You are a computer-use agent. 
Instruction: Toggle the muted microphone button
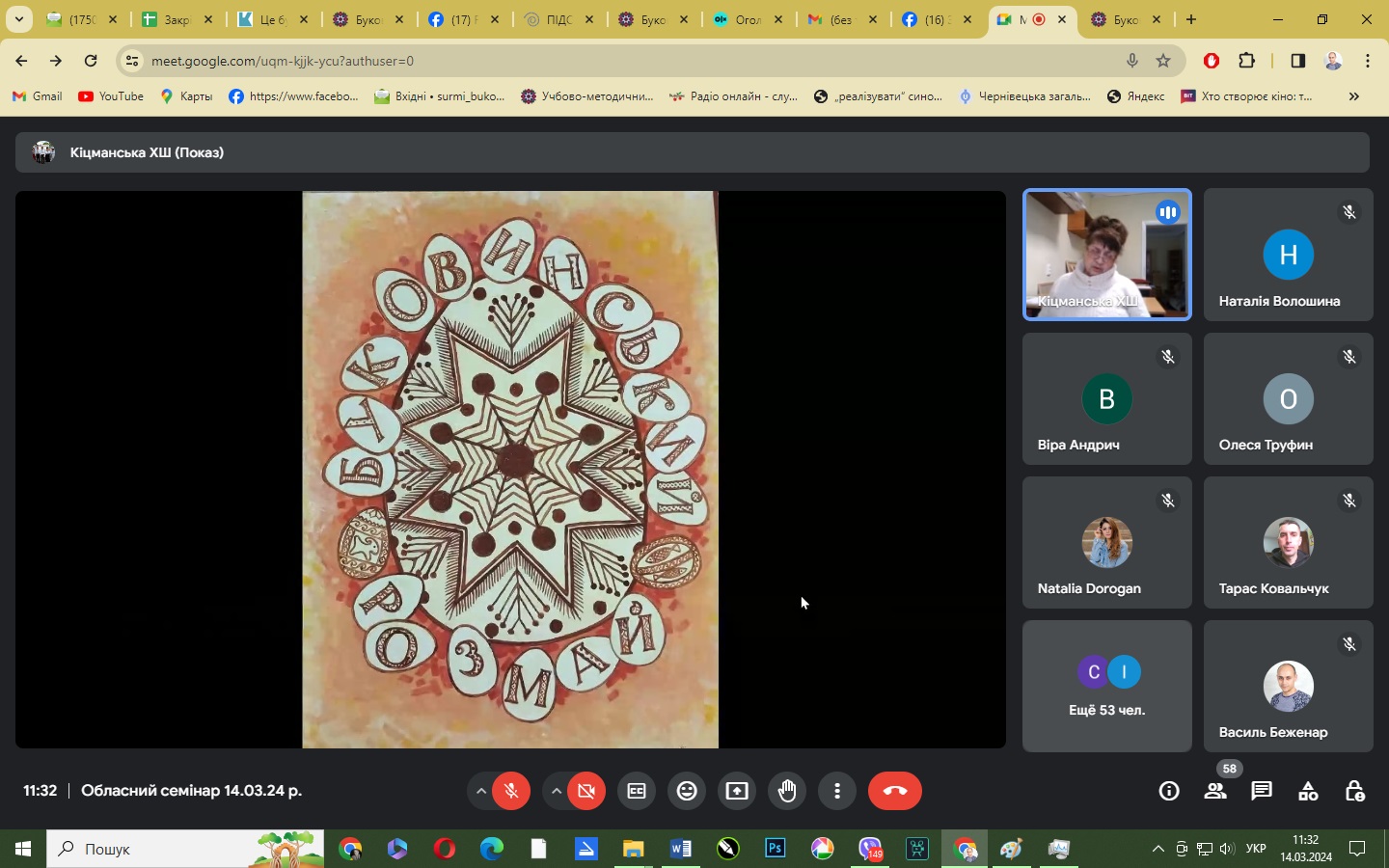tap(511, 791)
